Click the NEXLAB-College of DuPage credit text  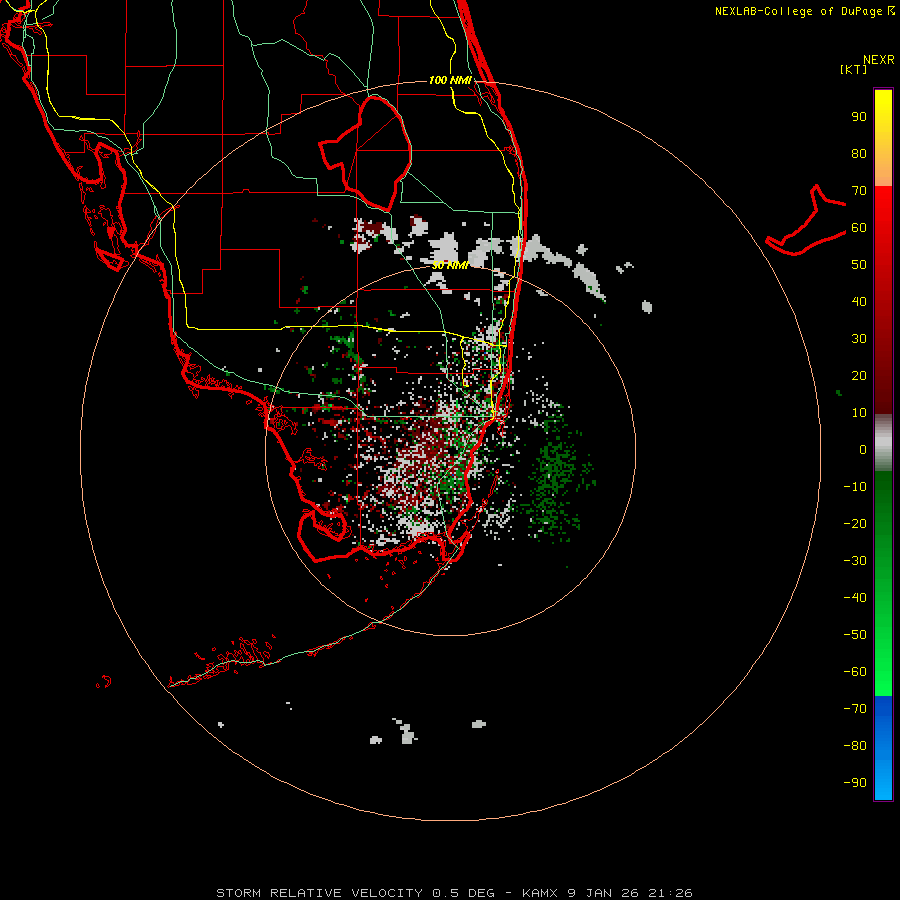804,11
